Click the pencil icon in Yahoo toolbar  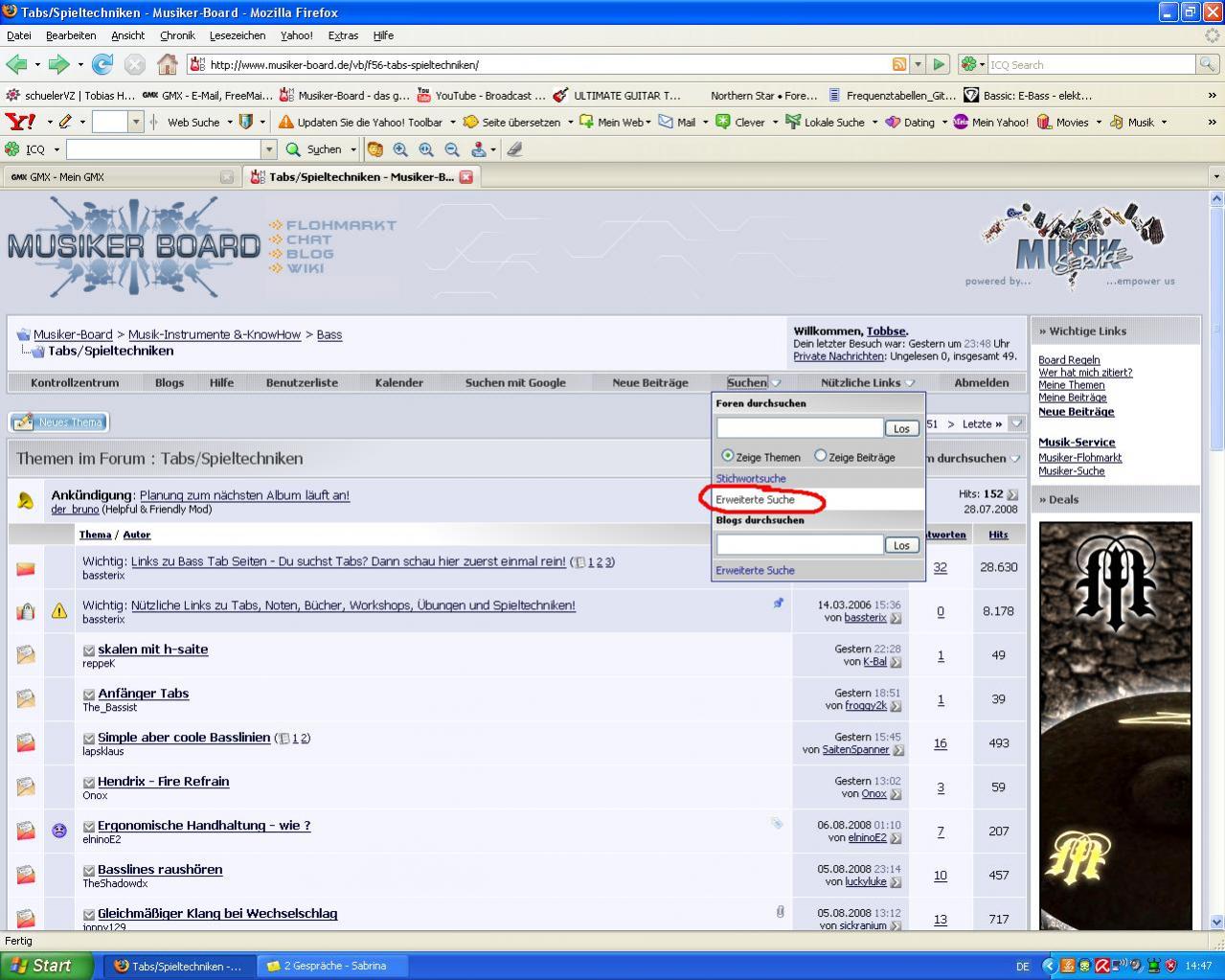[x=65, y=122]
